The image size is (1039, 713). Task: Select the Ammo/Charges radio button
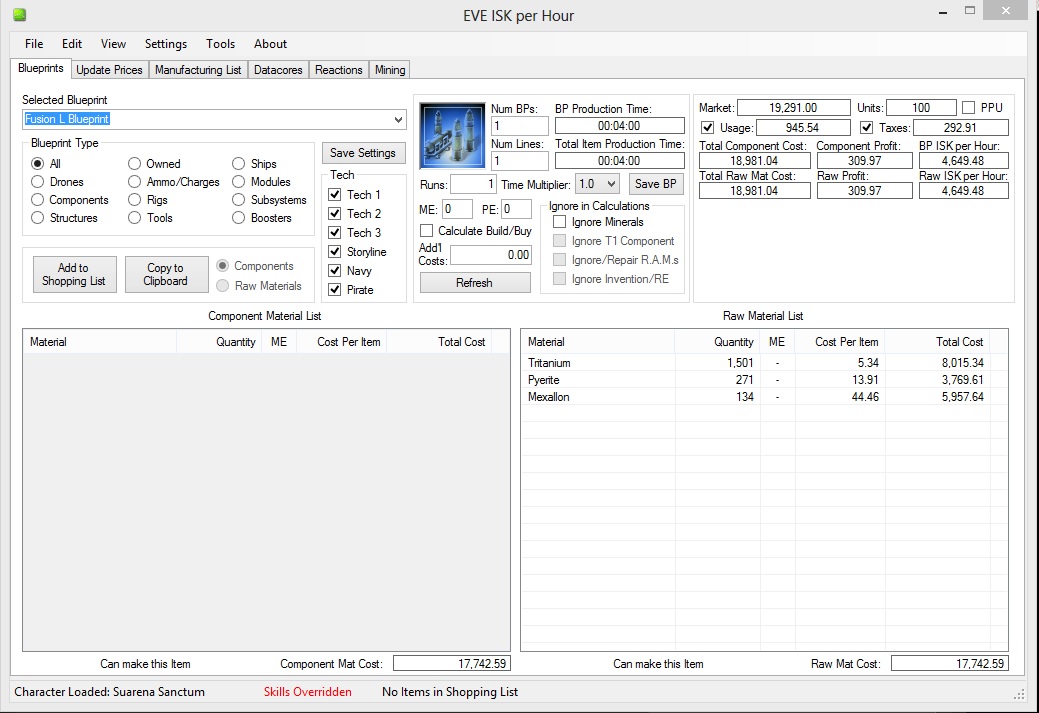tap(135, 182)
